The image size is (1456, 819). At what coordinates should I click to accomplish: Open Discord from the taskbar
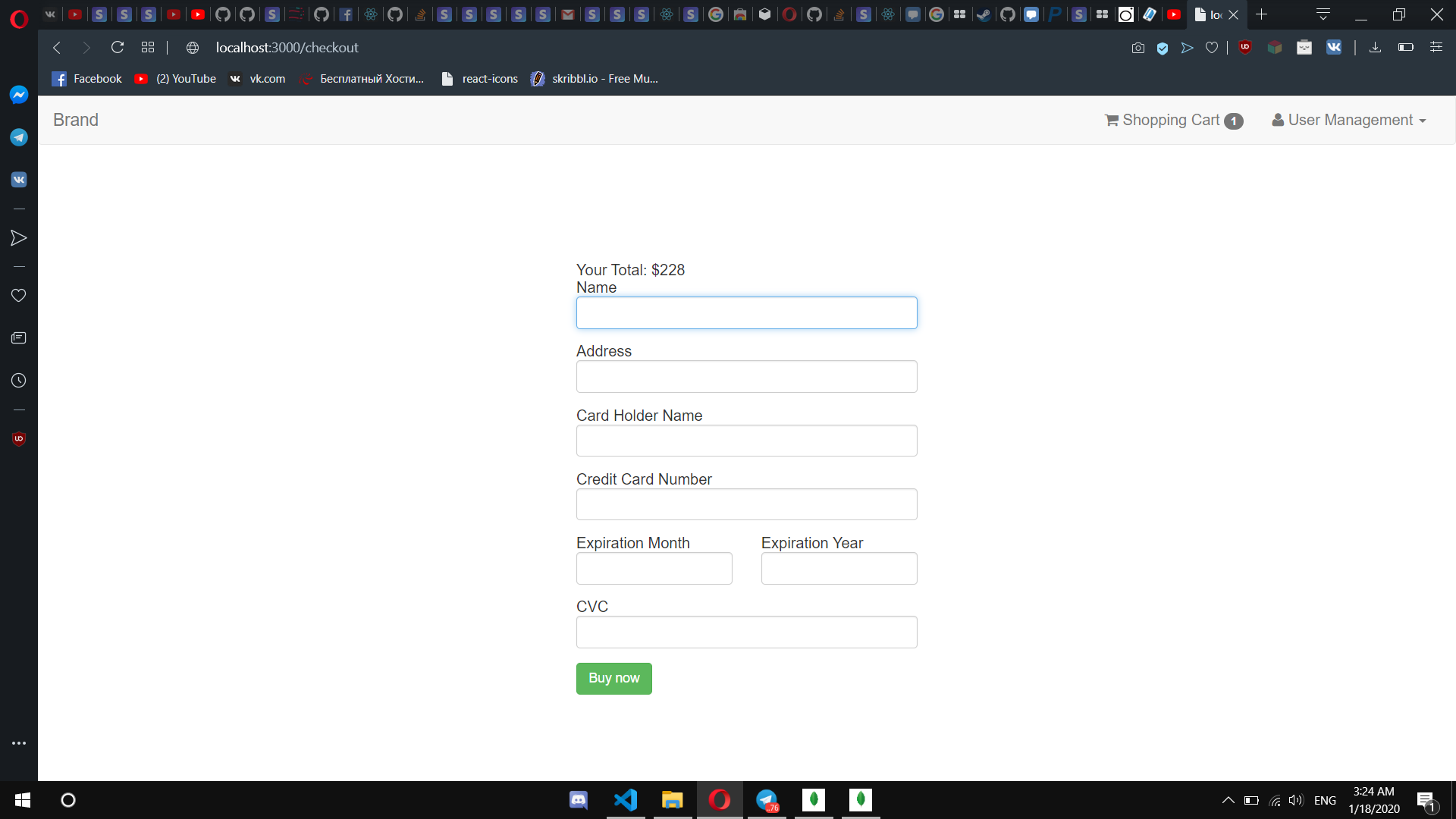tap(579, 800)
